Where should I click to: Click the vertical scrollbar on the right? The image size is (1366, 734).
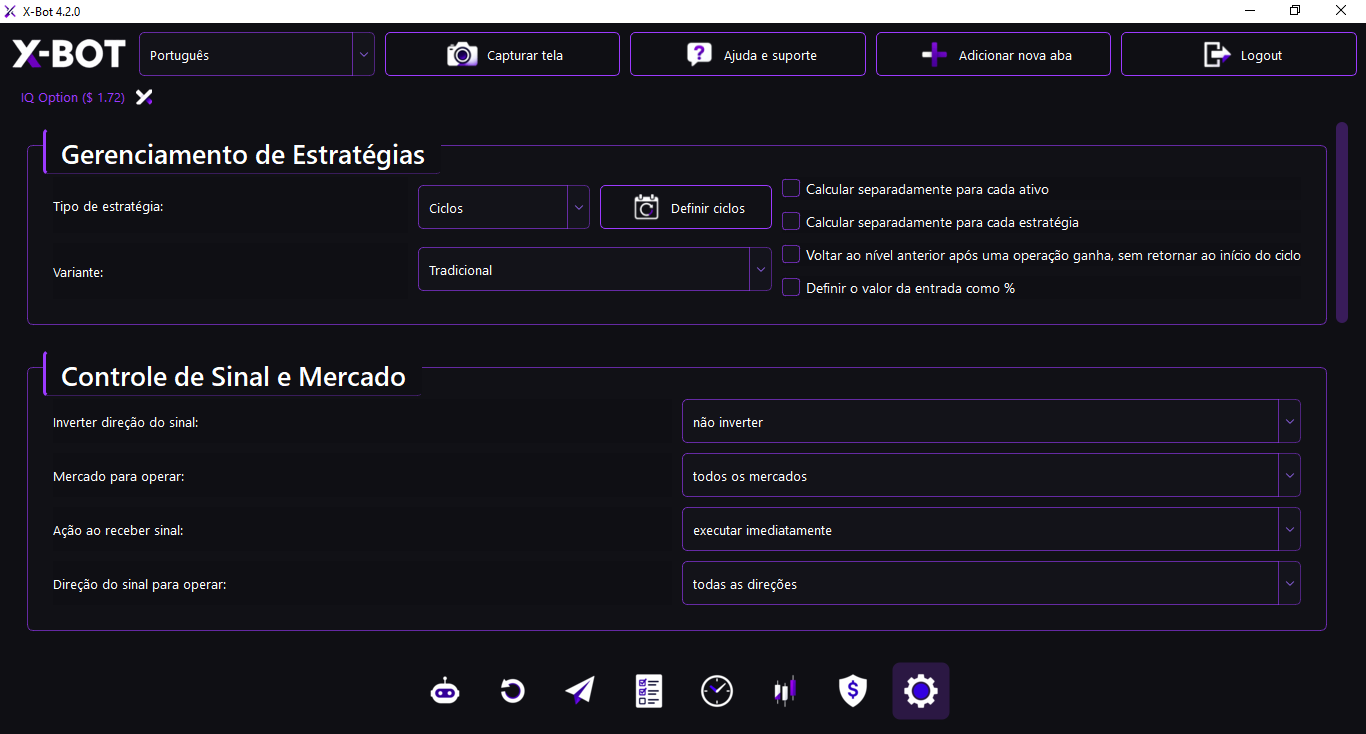(1341, 222)
